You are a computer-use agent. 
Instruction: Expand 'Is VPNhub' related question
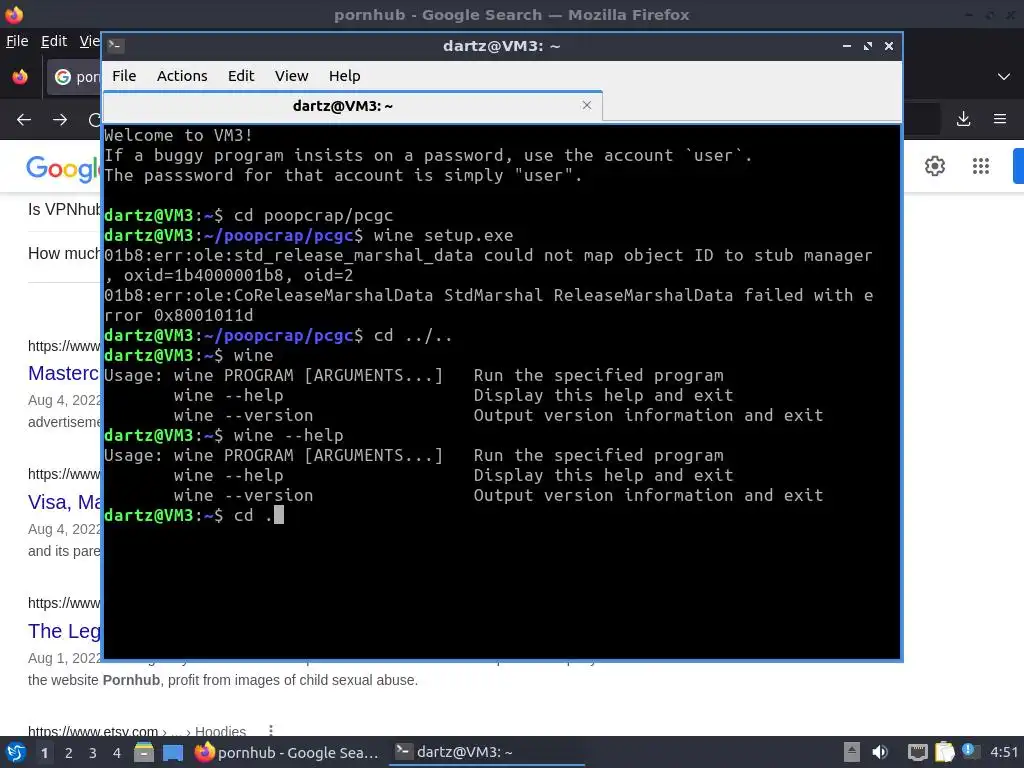64,209
